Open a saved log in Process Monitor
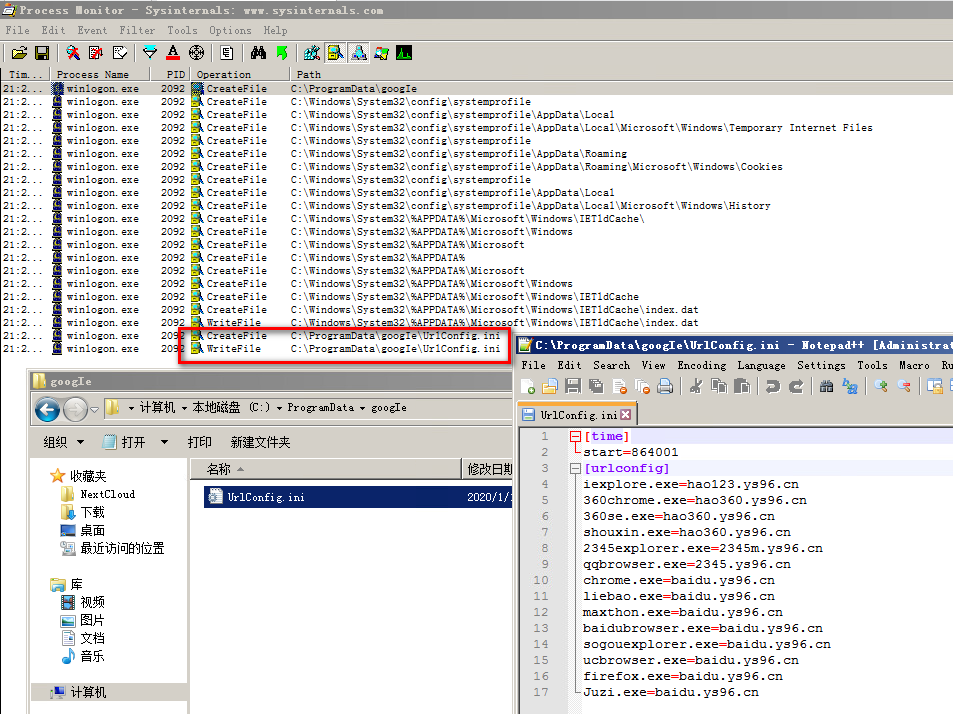The width and height of the screenshot is (953, 714). click(19, 53)
